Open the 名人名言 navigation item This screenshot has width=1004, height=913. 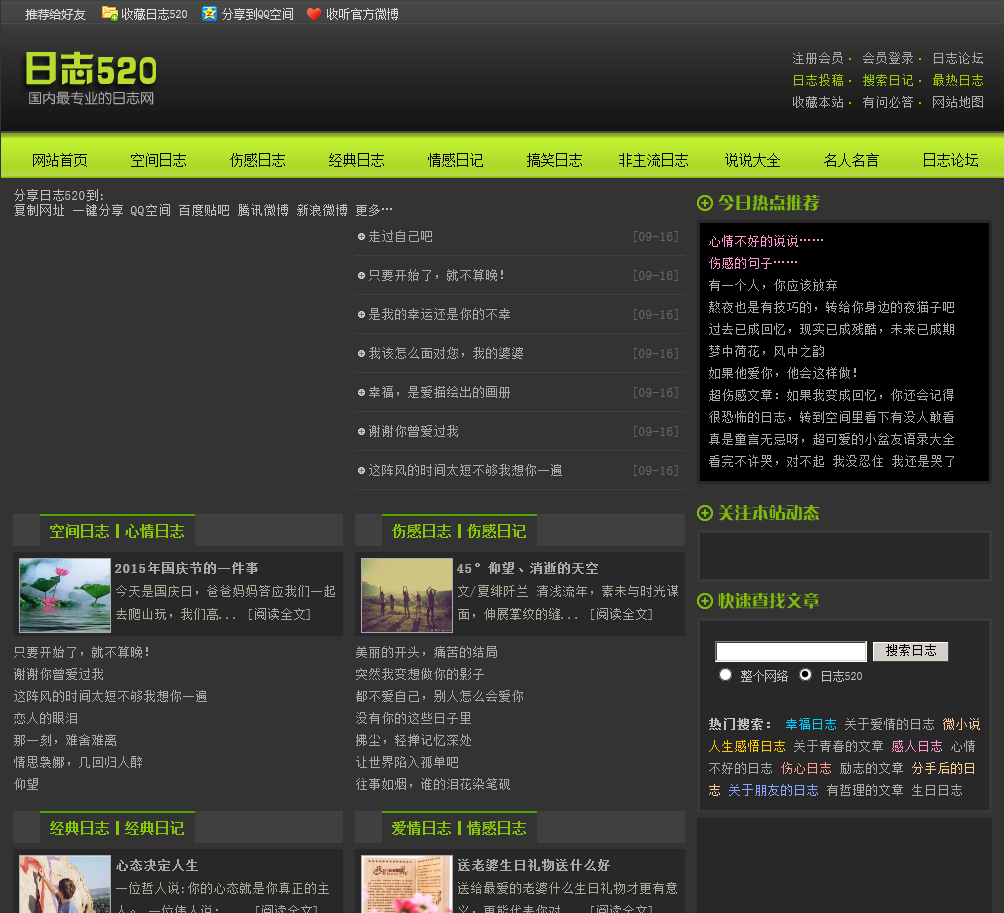click(x=851, y=160)
